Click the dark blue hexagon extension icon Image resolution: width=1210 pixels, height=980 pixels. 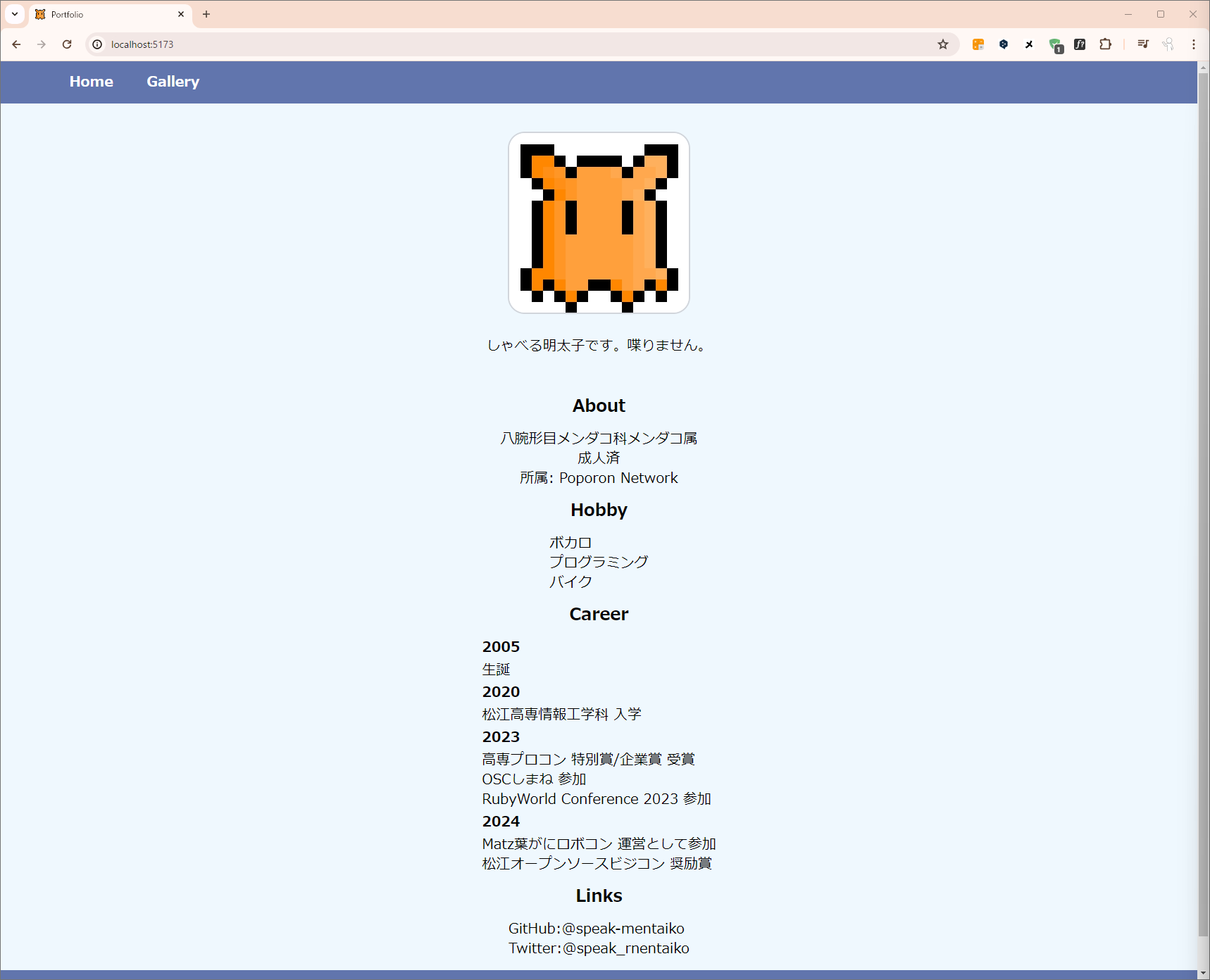click(1004, 44)
